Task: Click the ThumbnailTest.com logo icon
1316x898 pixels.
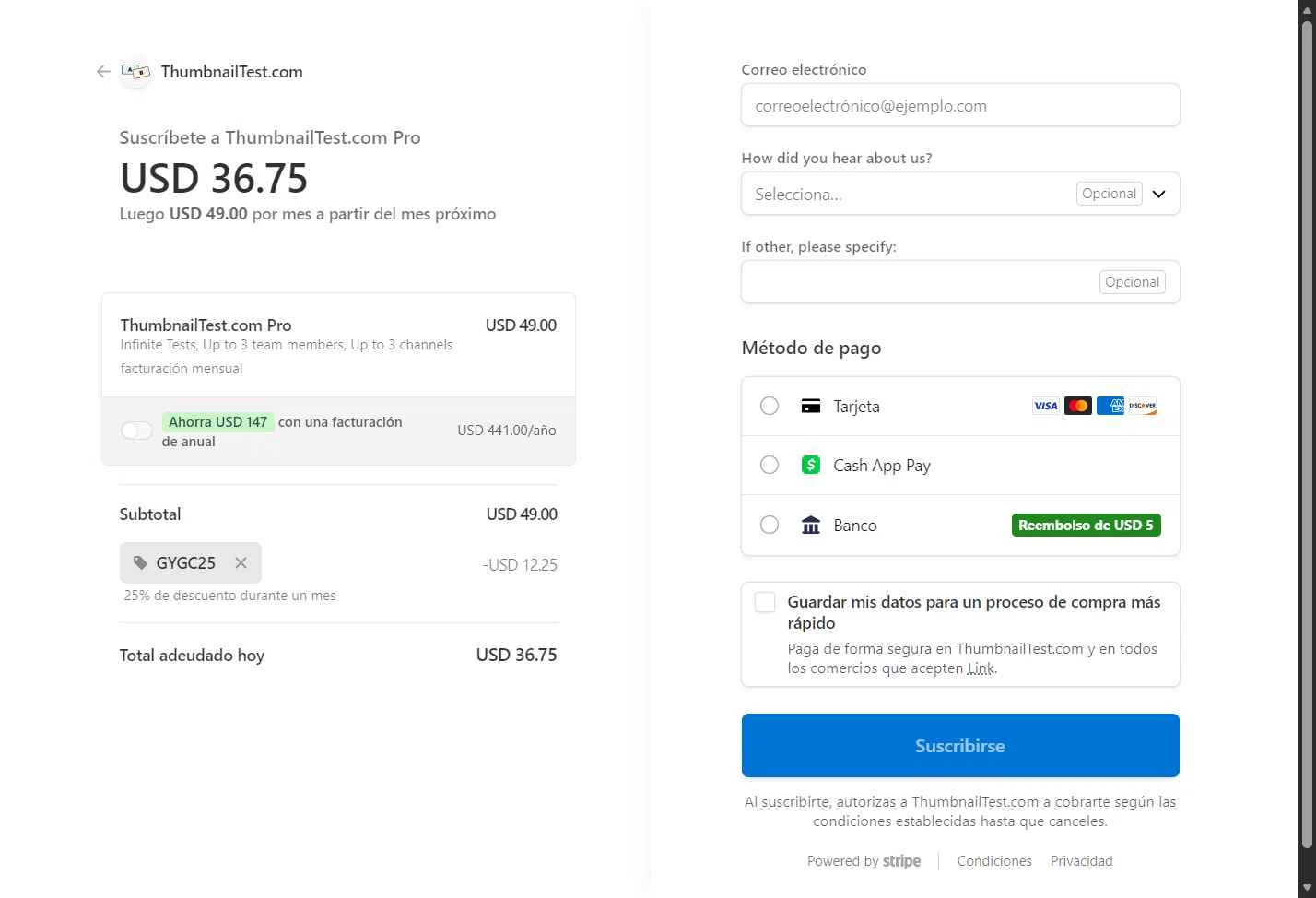Action: [x=135, y=72]
